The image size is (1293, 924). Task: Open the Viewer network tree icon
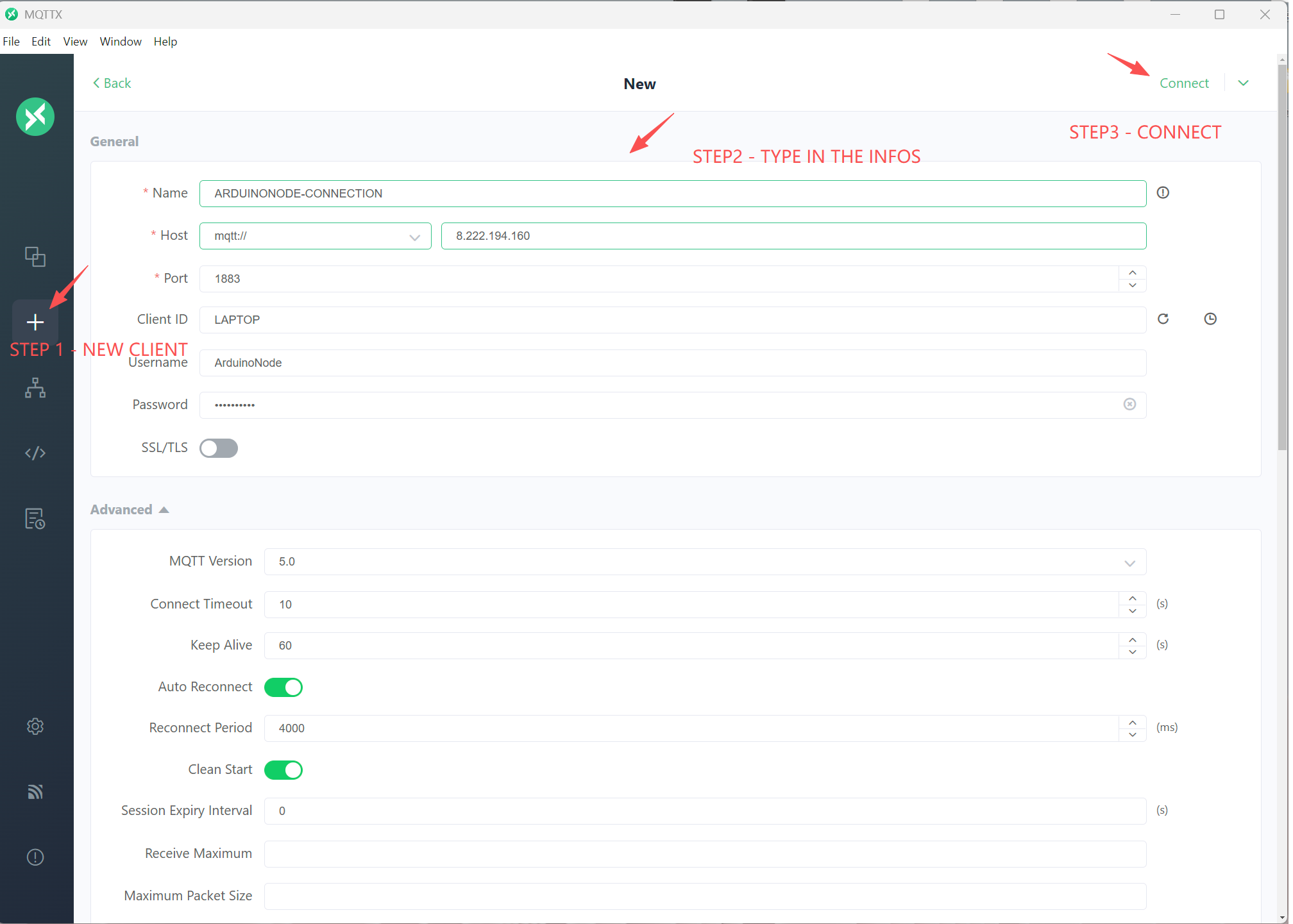[x=35, y=388]
